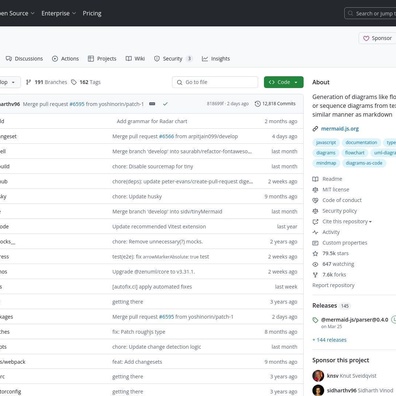This screenshot has width=396, height=396.
Task: Click the Security policy scale icon
Action: 315,211
